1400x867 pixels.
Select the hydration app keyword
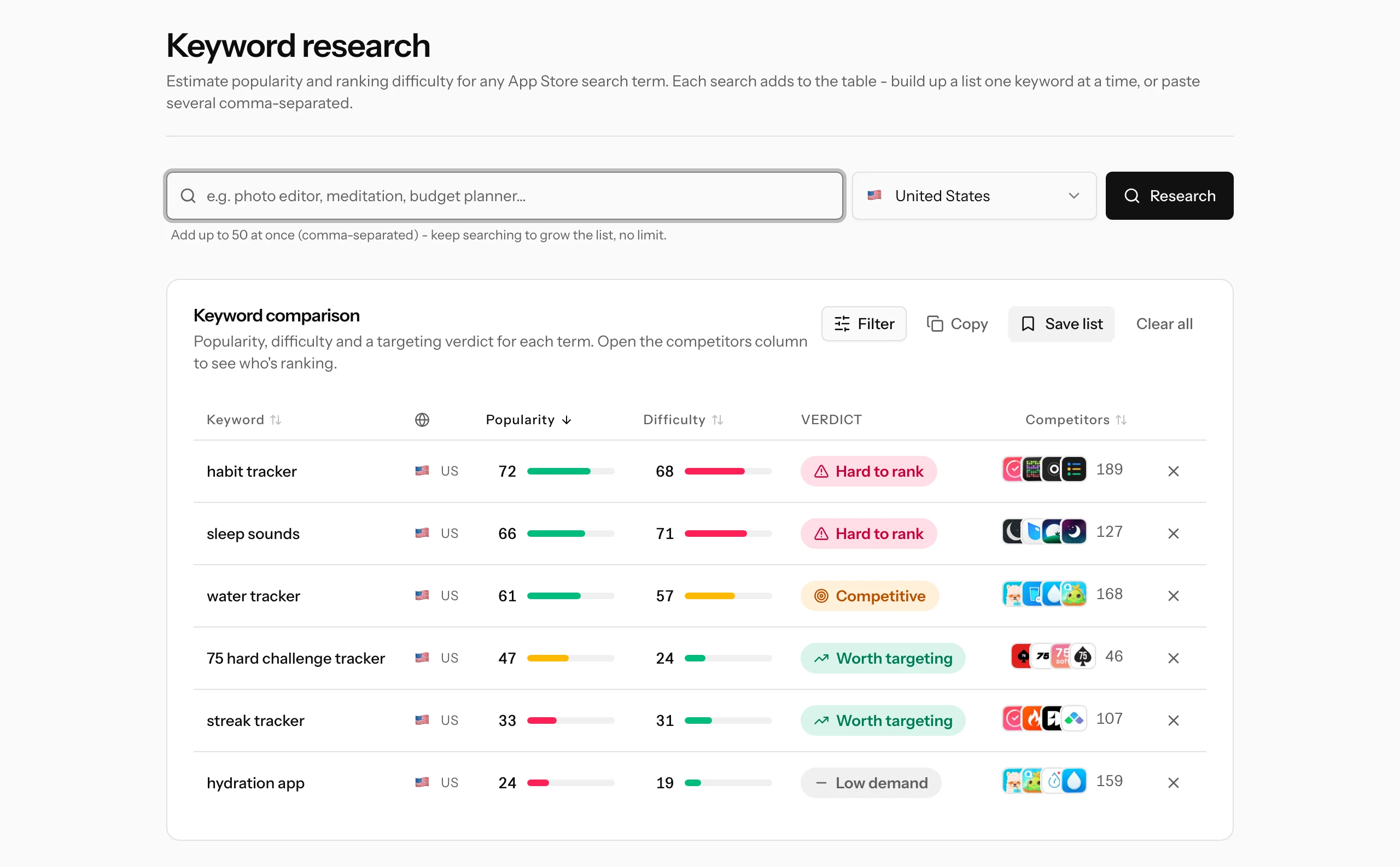point(255,783)
